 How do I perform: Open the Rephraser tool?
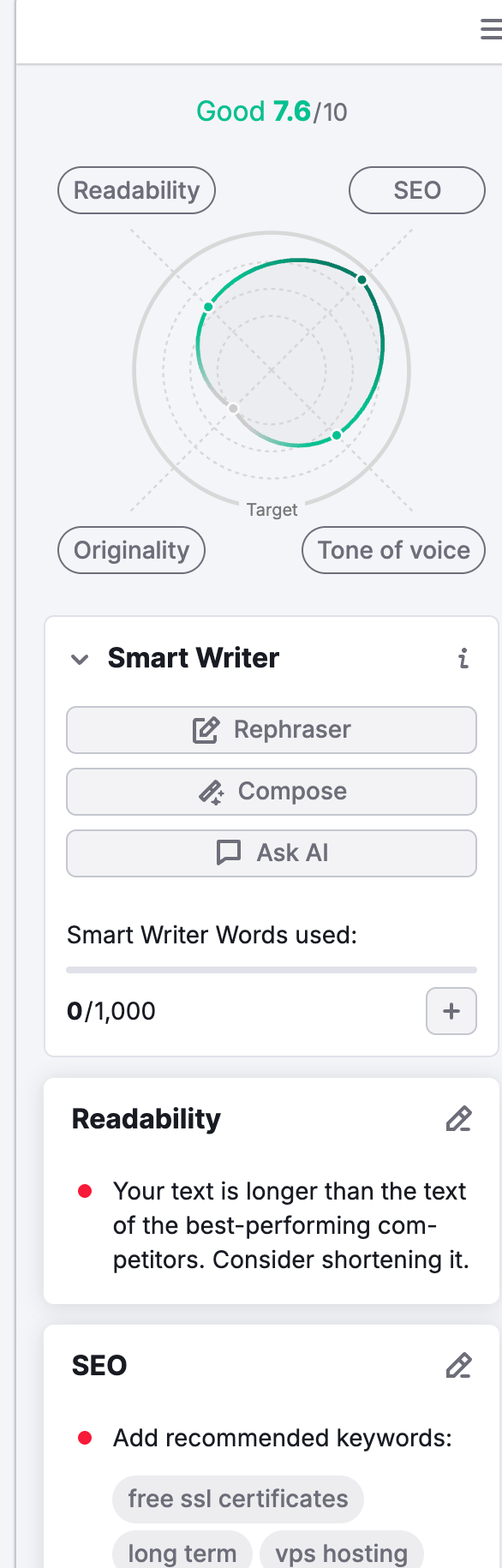coord(271,729)
